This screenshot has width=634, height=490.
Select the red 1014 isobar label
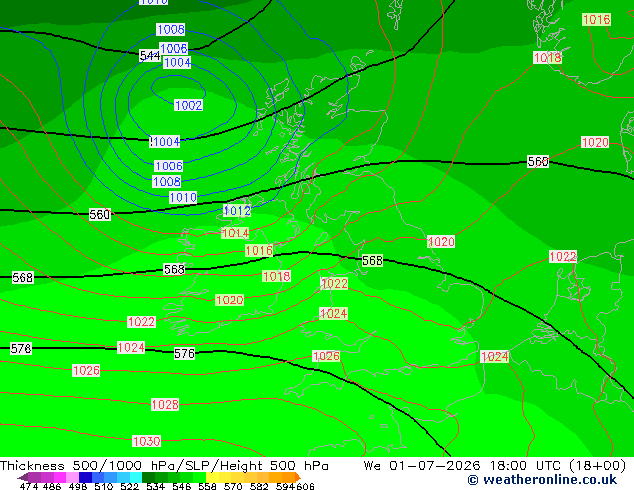(x=235, y=233)
